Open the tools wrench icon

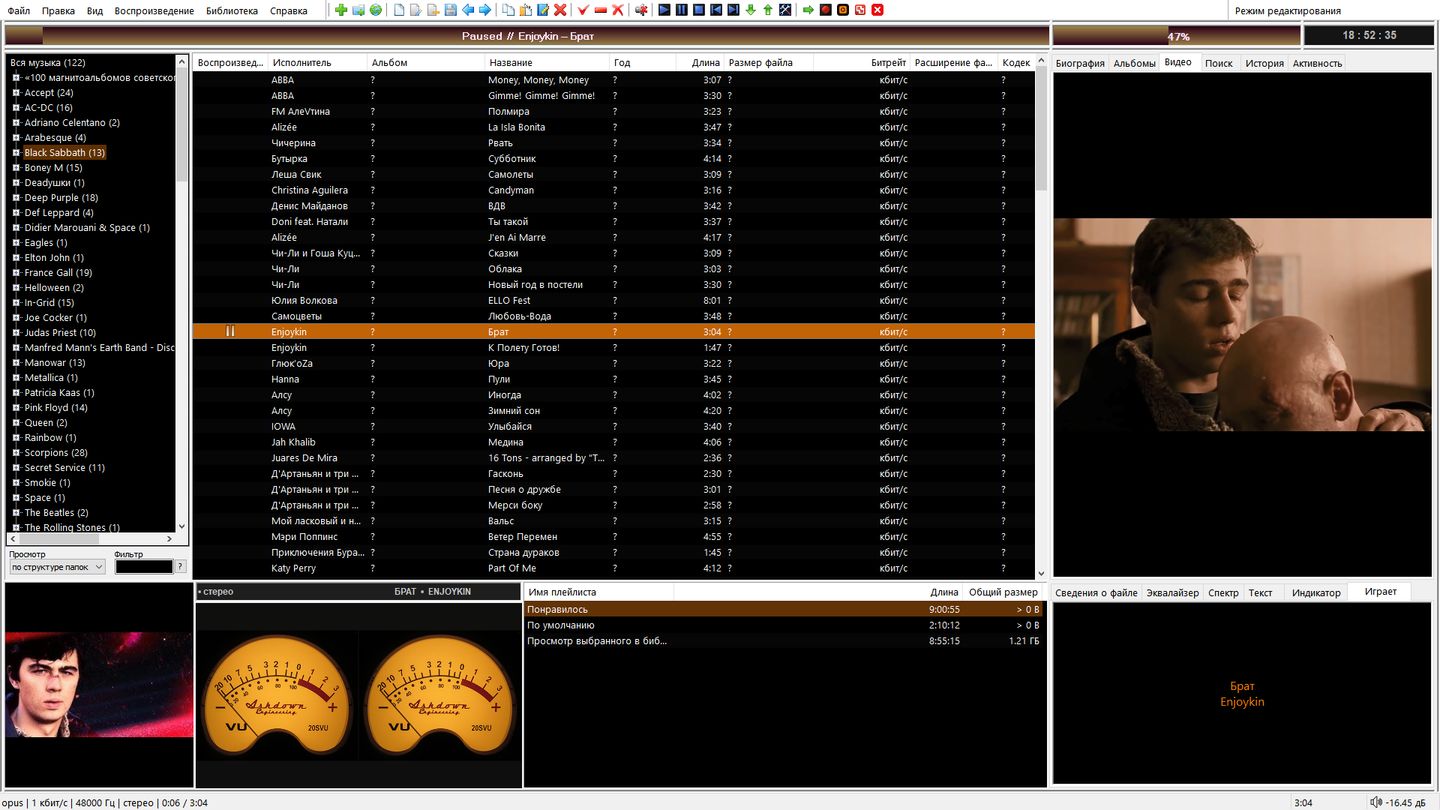click(785, 10)
